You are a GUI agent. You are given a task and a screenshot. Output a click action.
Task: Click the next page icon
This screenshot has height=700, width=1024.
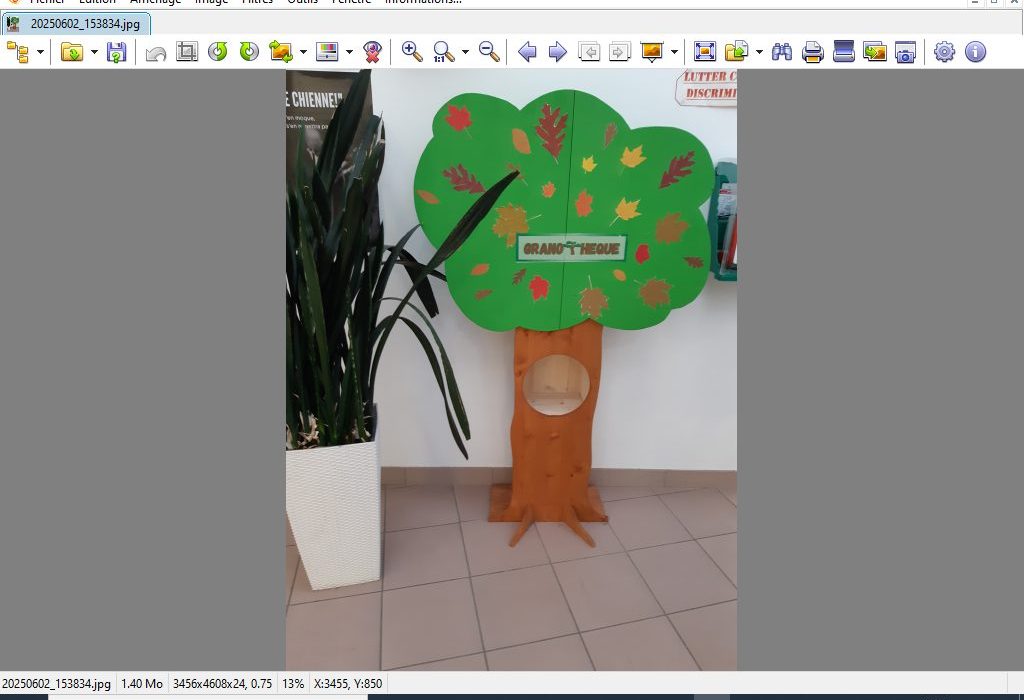(620, 52)
